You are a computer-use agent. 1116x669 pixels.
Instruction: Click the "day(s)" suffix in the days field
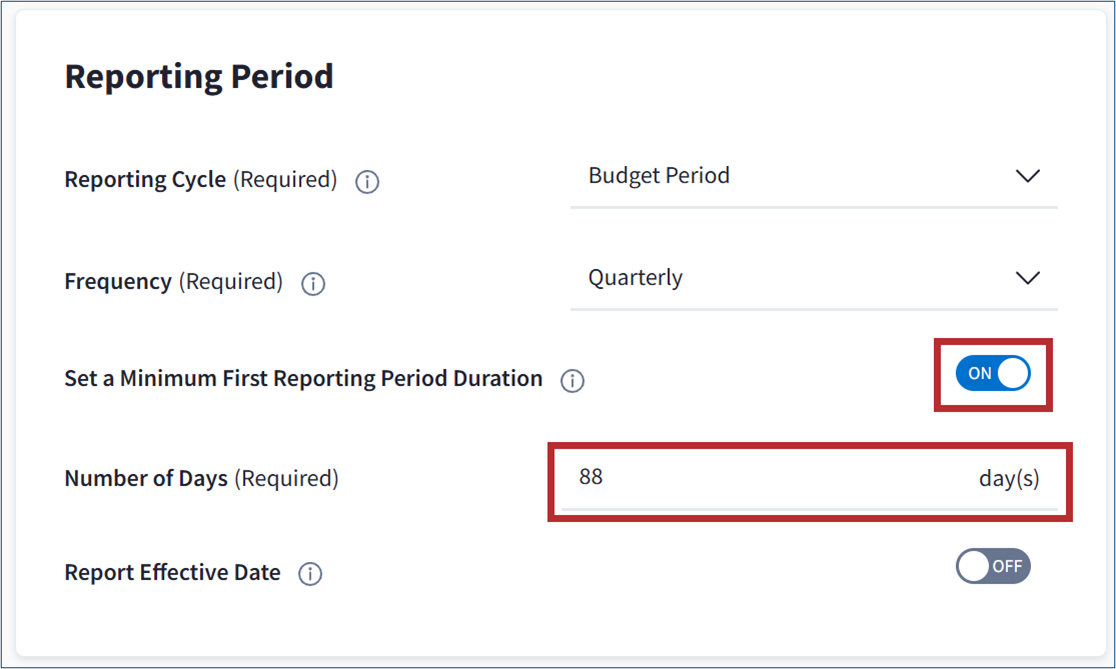(1008, 479)
